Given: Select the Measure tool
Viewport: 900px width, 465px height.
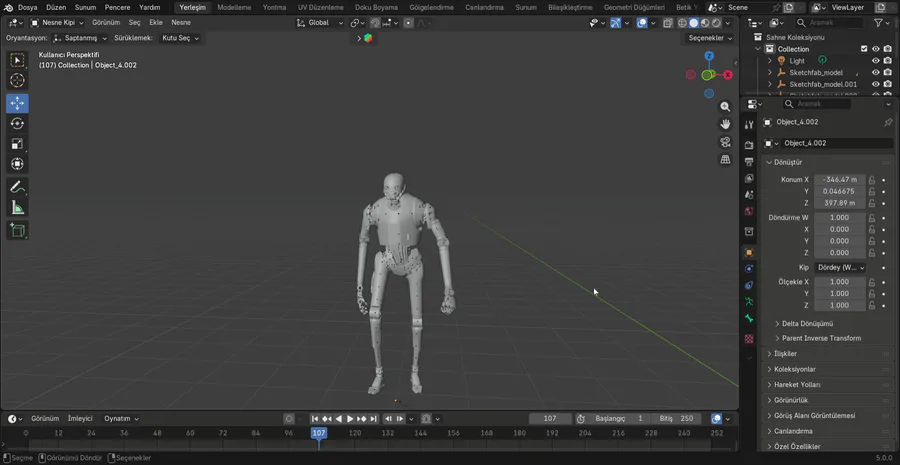Looking at the screenshot, I should 17,207.
